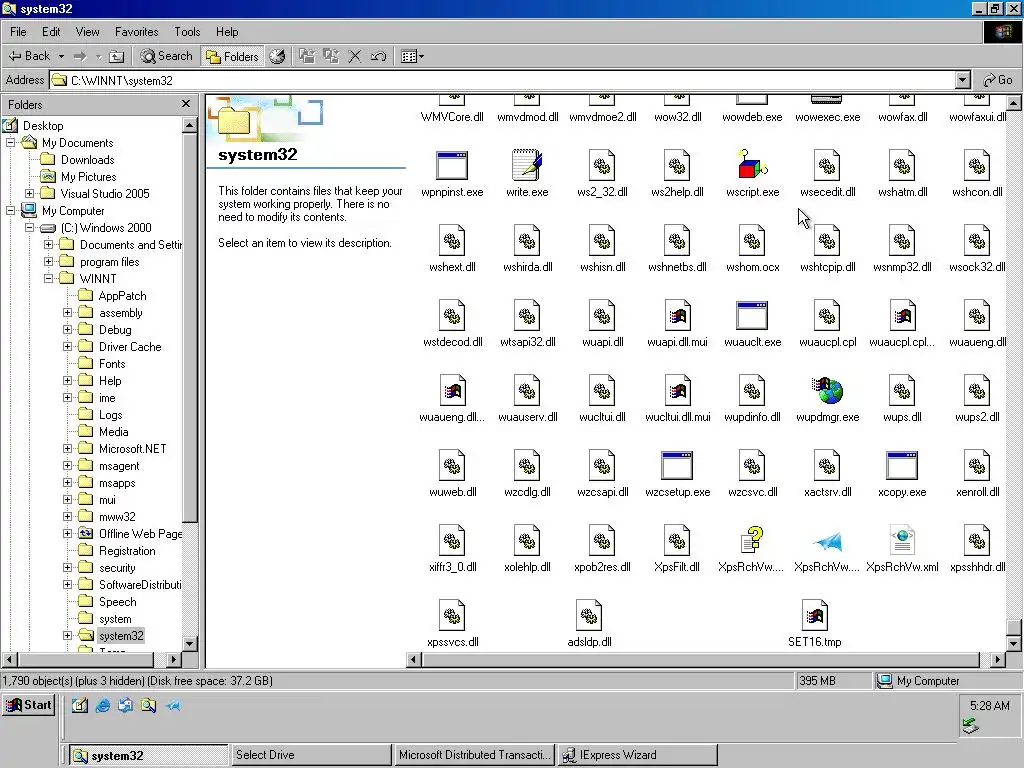Click the system tray hardware icon

click(x=970, y=726)
